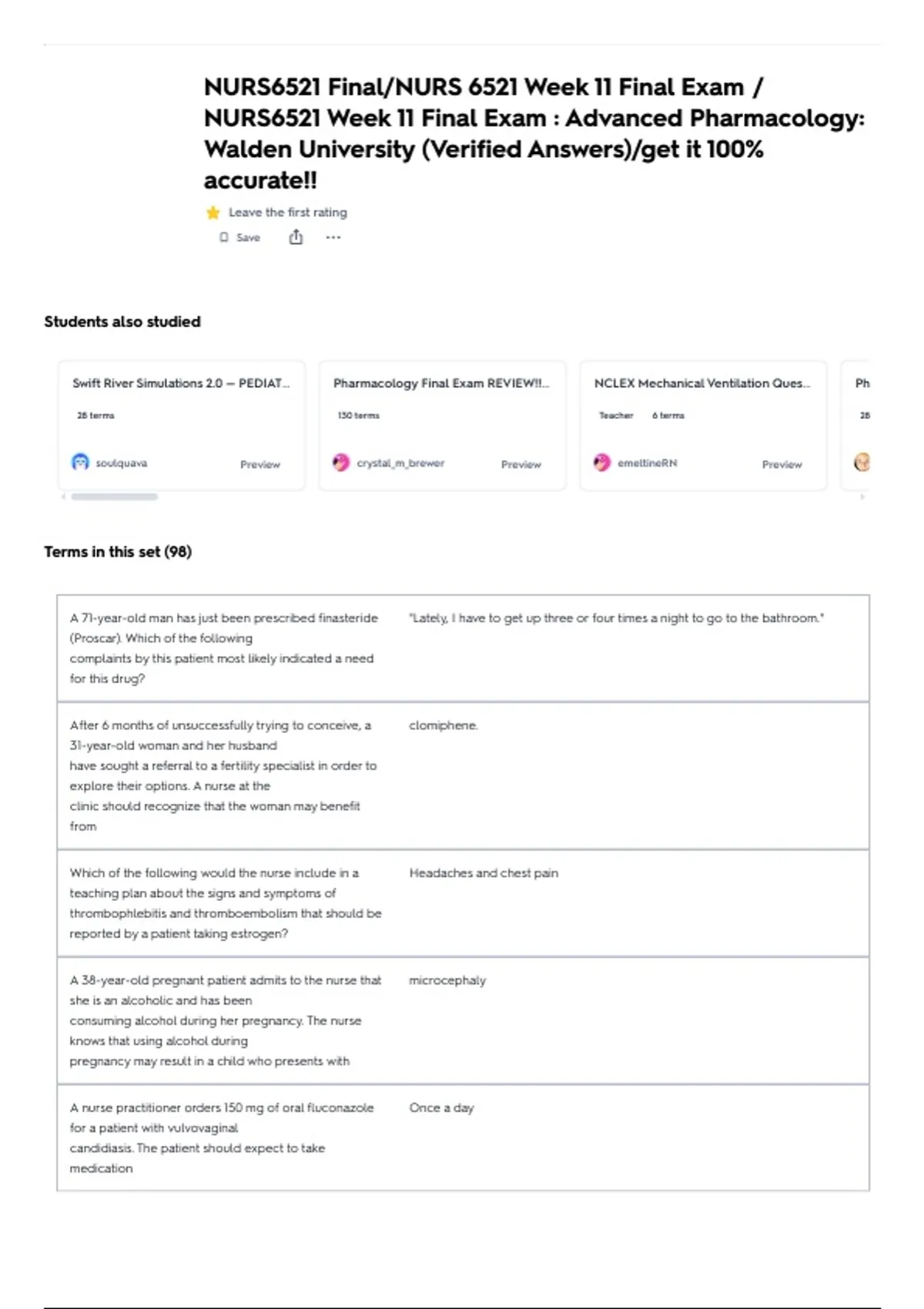Viewport: 924px width, 1309px height.
Task: Open the three-dot more options menu
Action: point(333,237)
